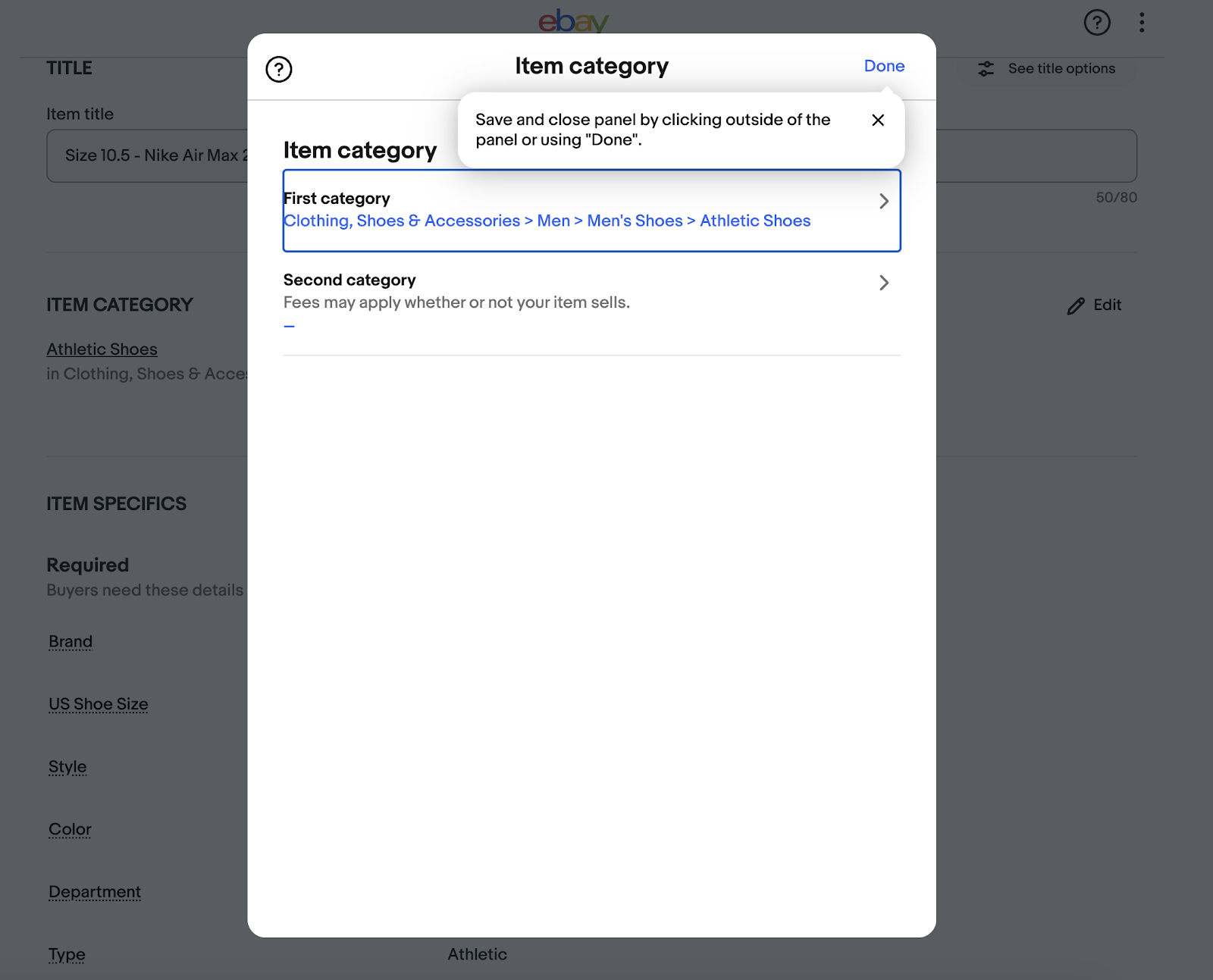Dismiss the save tip with the X
The height and width of the screenshot is (980, 1213).
(x=878, y=120)
